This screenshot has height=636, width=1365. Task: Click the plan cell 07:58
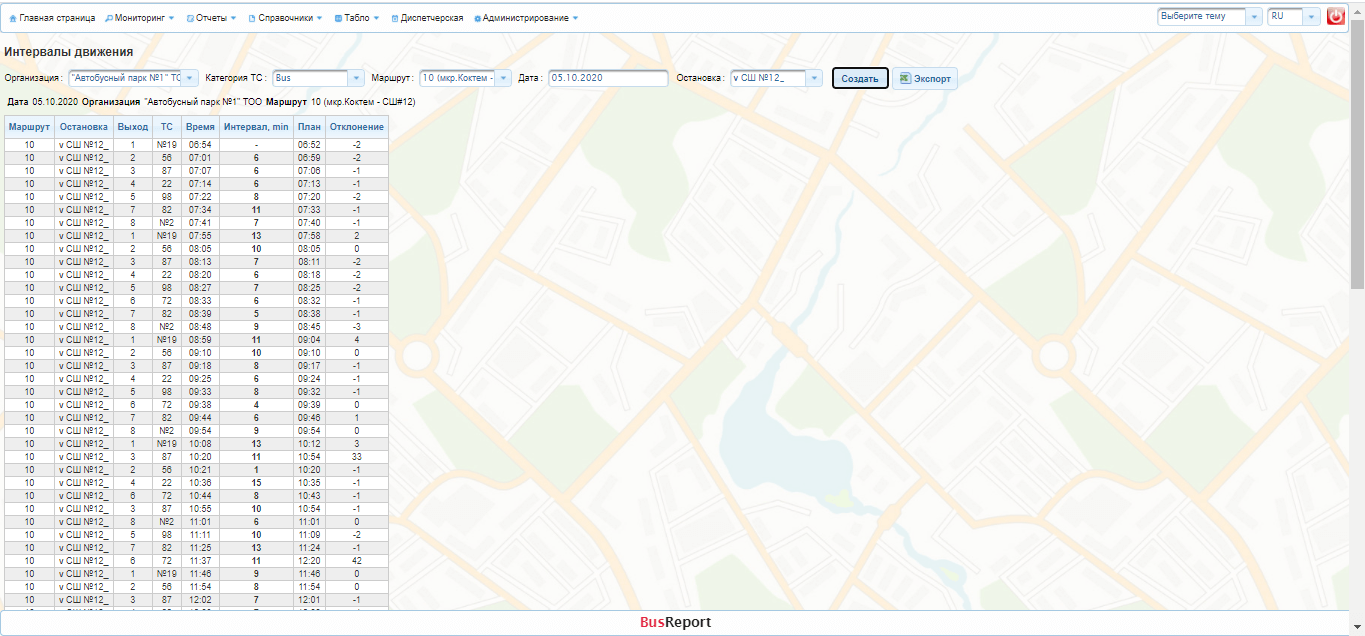[309, 236]
